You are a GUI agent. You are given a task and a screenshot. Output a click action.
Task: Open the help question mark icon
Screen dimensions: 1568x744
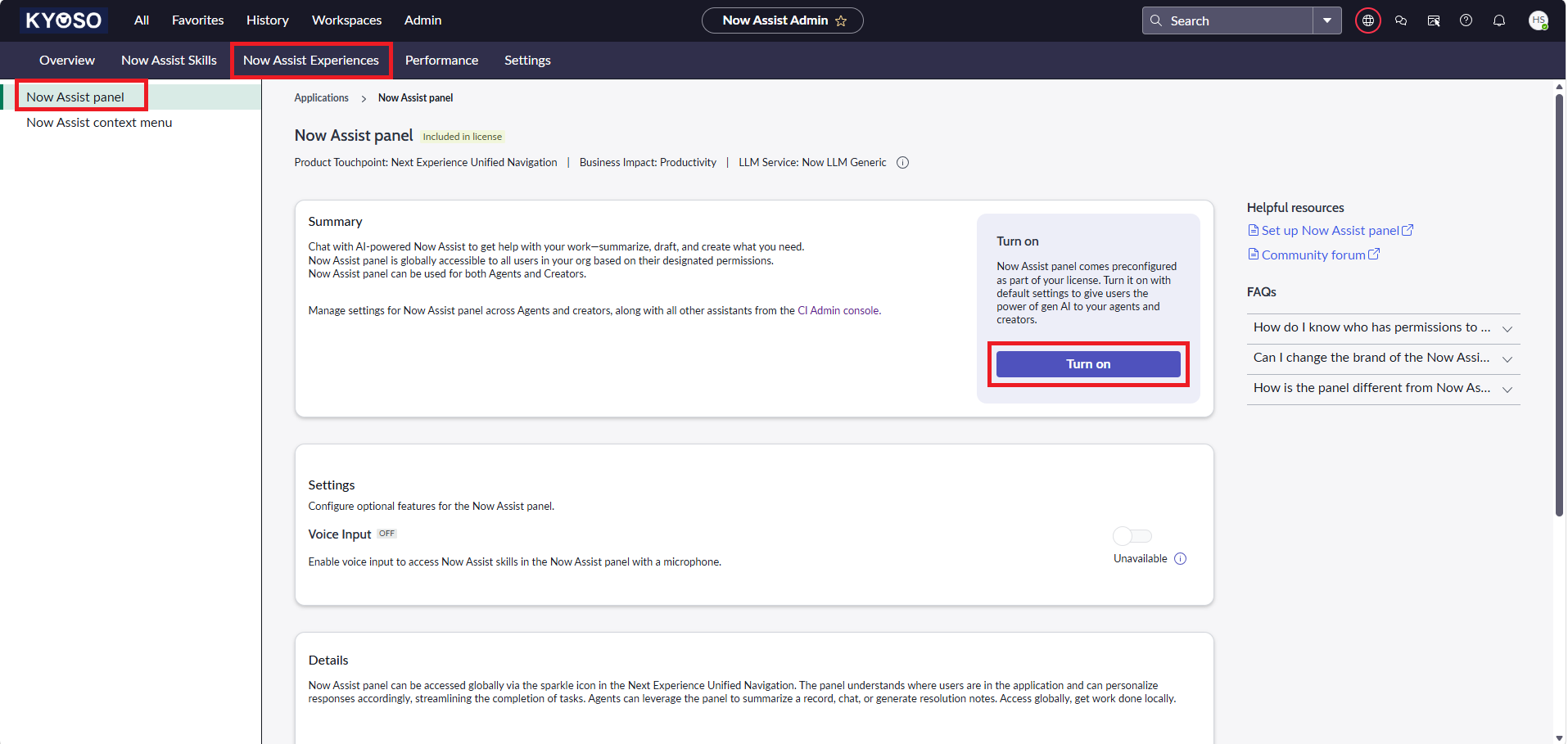(x=1466, y=20)
